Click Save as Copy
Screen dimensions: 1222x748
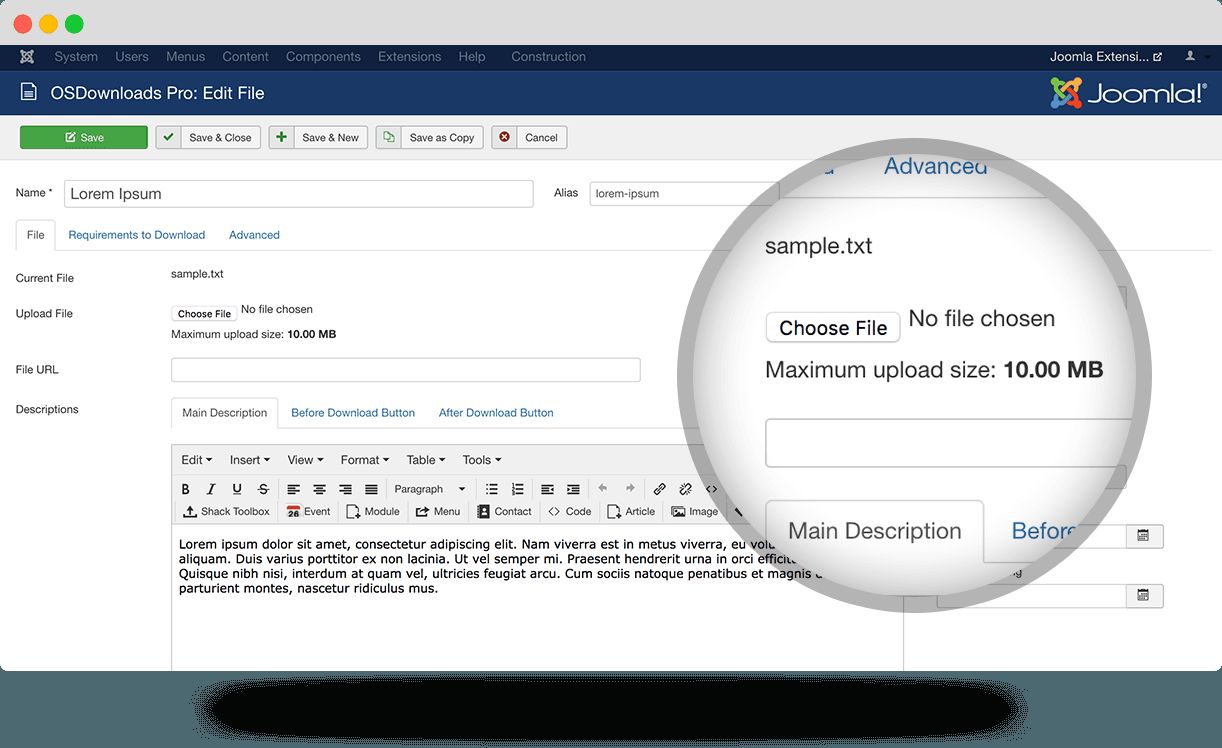430,137
